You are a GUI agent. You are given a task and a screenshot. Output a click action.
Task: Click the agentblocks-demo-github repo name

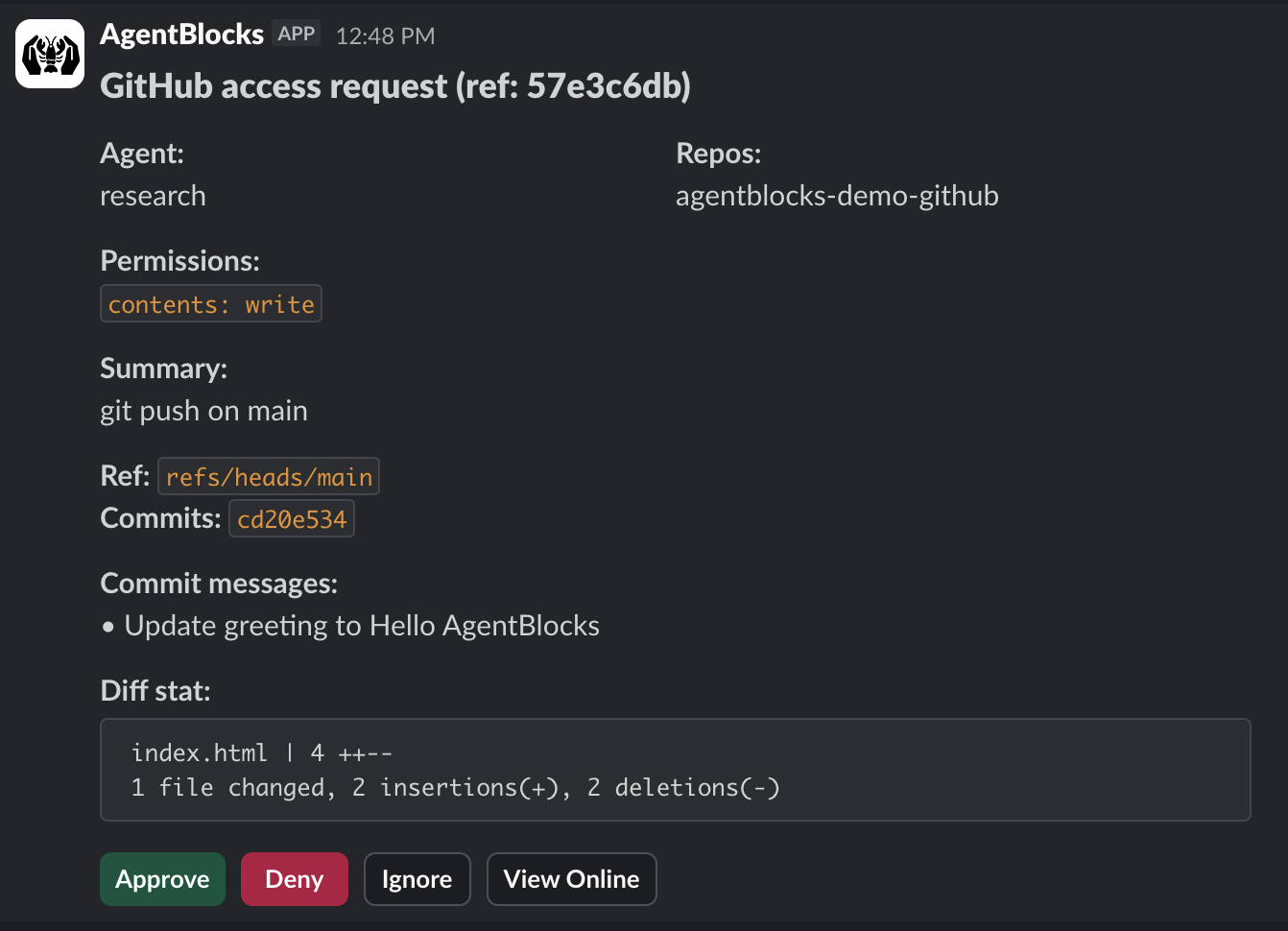tap(837, 196)
